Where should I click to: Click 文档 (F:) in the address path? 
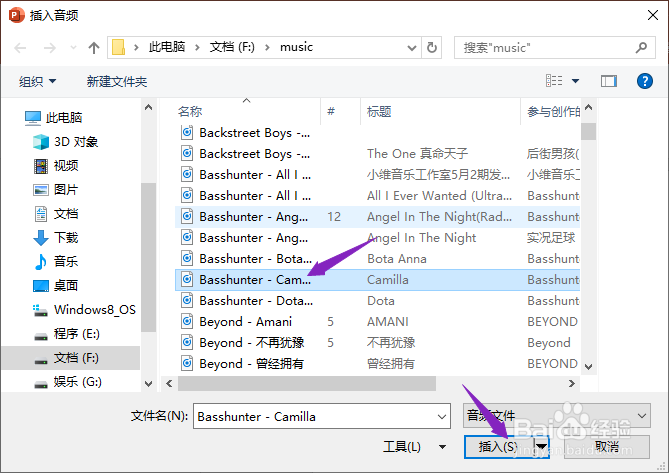coord(232,47)
